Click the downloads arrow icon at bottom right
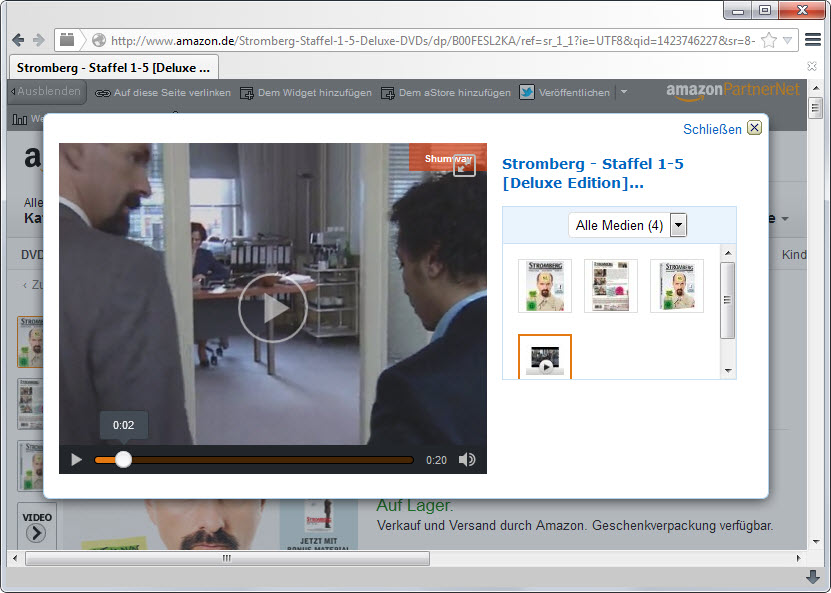 (x=812, y=577)
